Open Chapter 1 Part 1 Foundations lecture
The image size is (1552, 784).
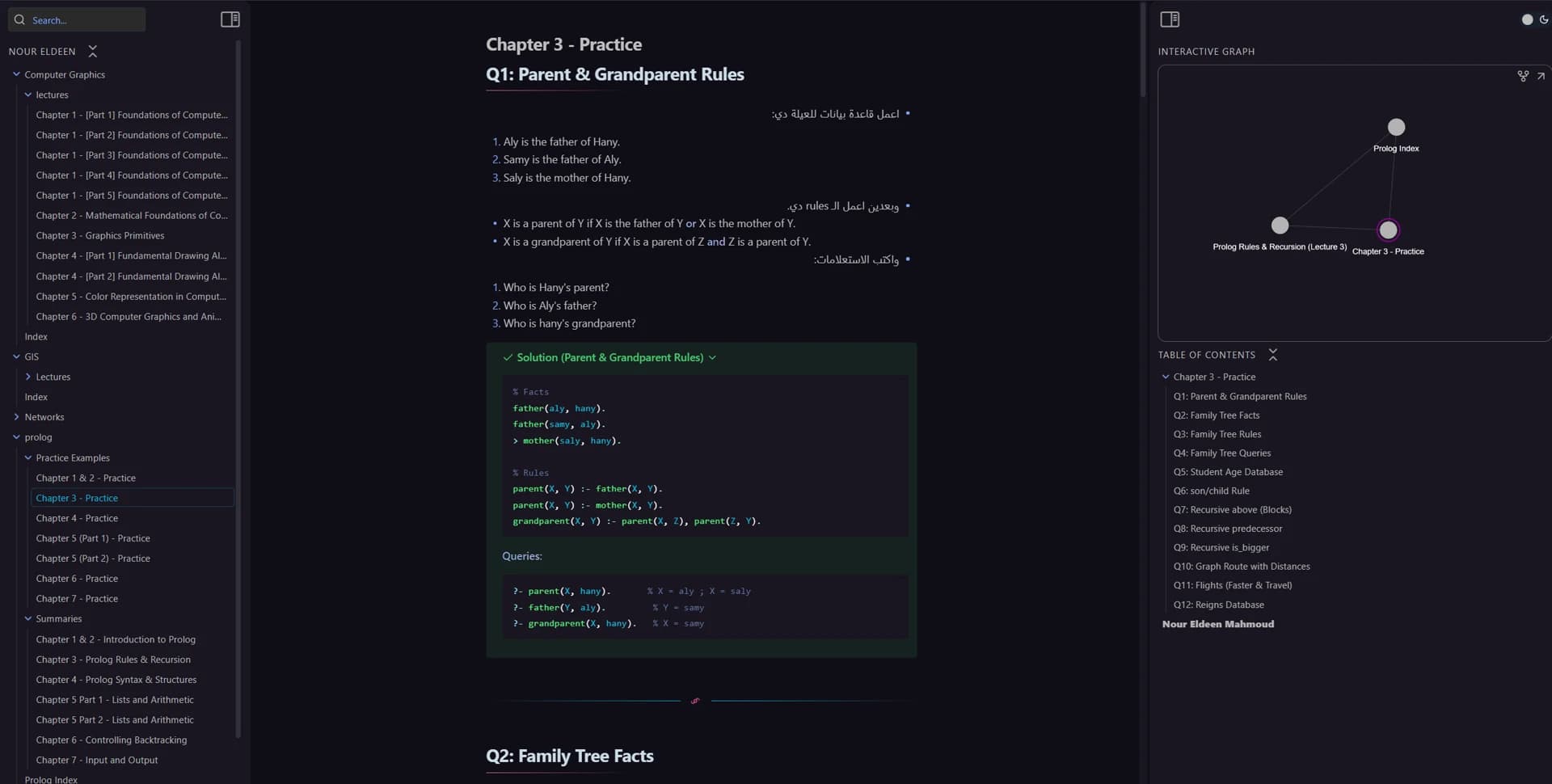pyautogui.click(x=132, y=115)
